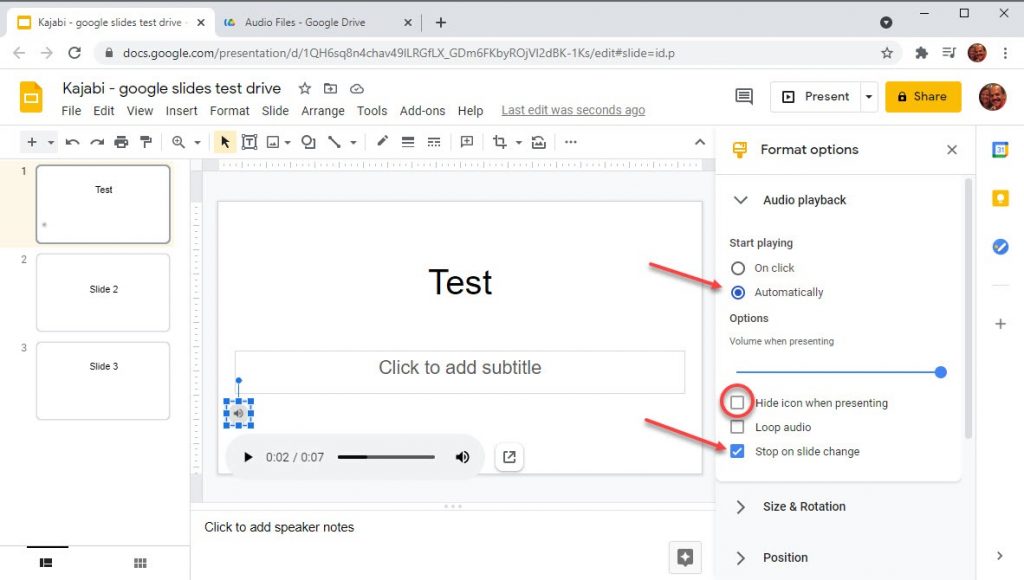Click the Border dash icon

click(x=434, y=142)
